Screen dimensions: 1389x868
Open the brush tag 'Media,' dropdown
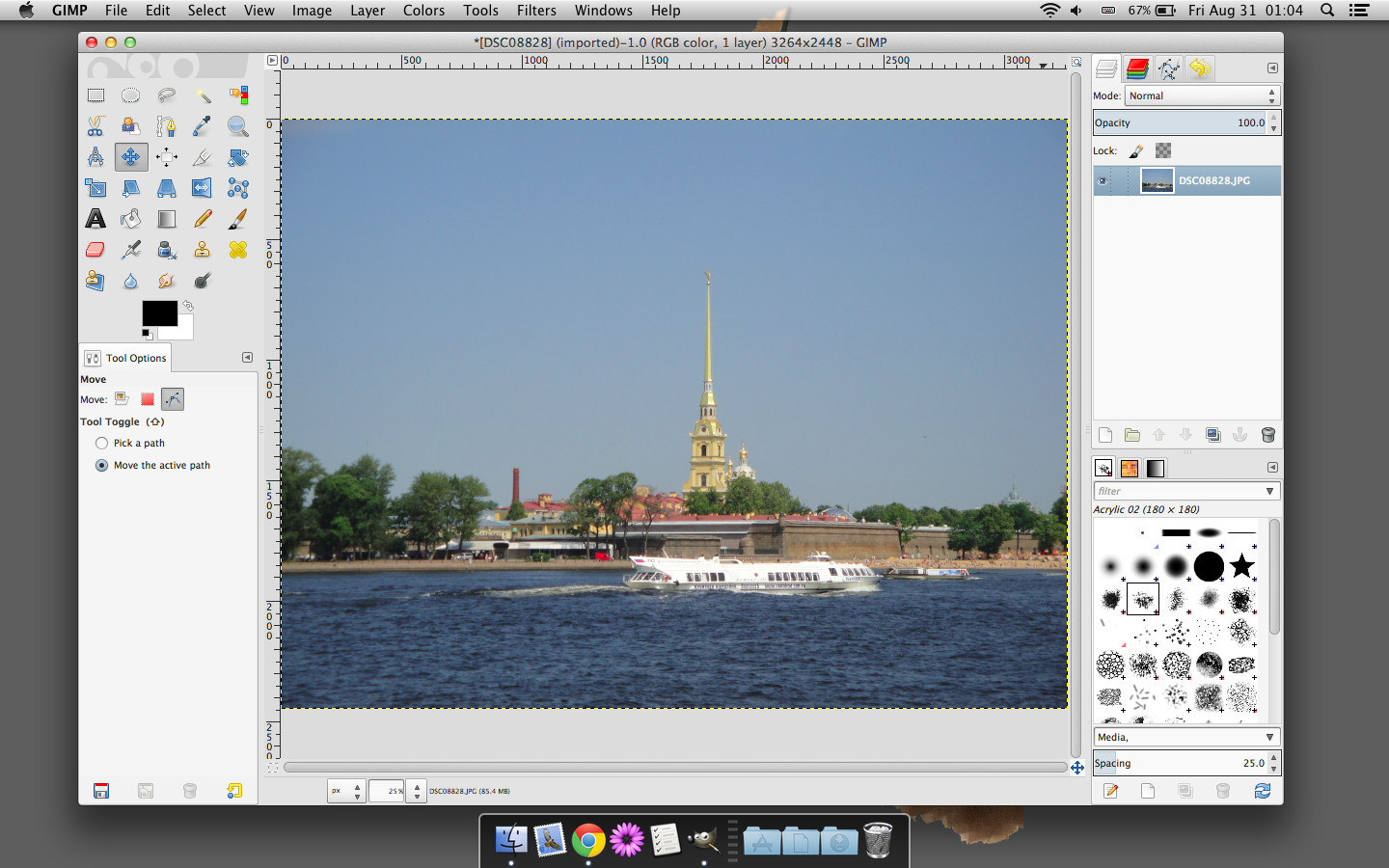[x=1269, y=737]
